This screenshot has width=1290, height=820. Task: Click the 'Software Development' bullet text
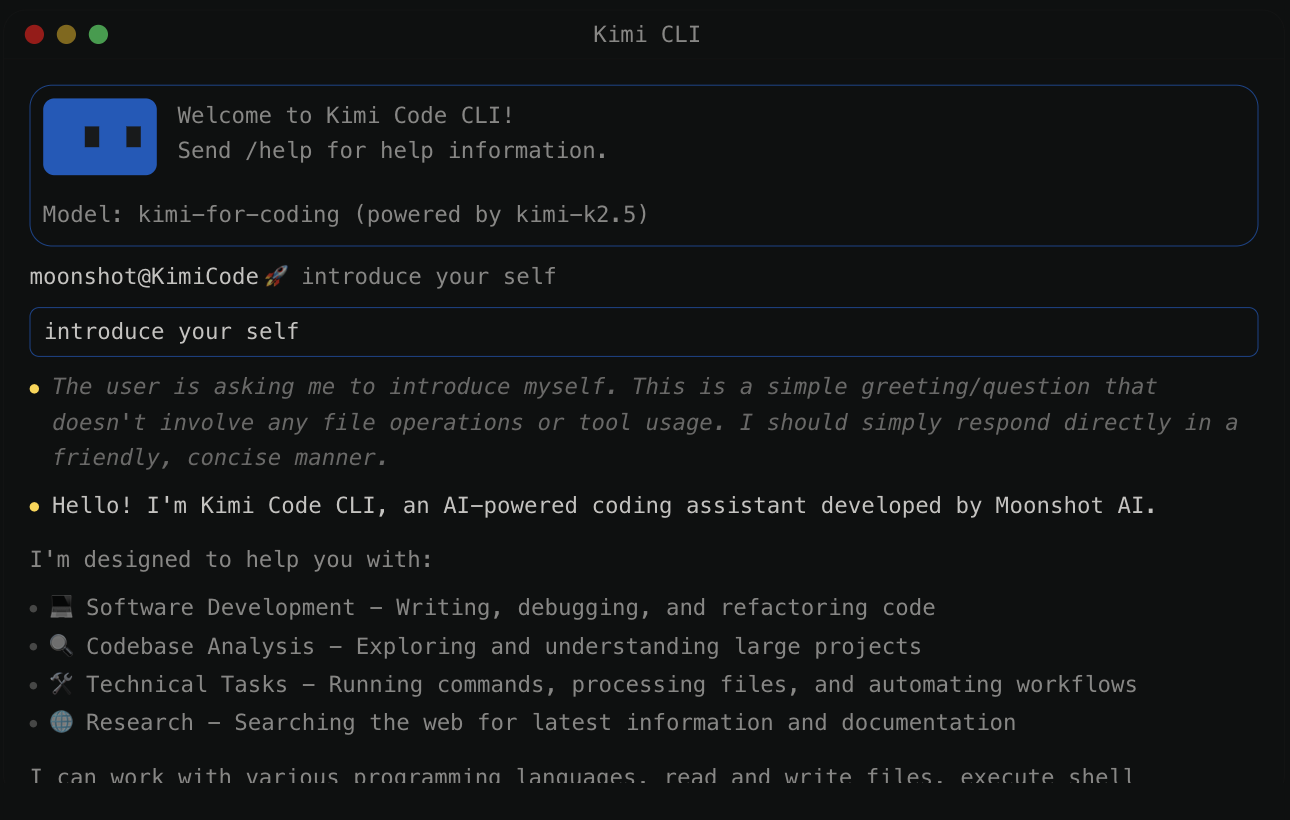(511, 607)
